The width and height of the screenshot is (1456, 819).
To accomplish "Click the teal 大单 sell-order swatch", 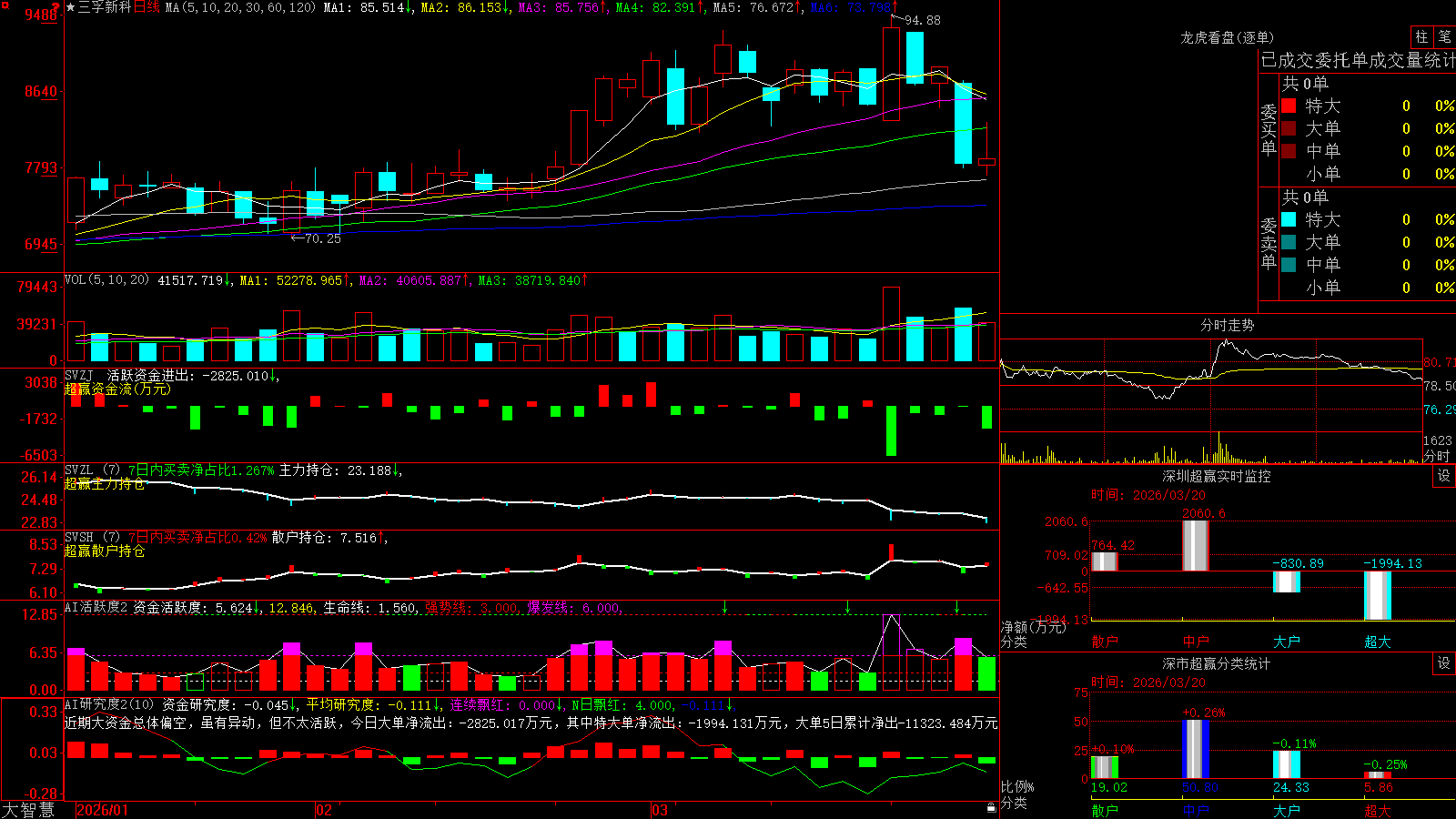I will click(1289, 242).
